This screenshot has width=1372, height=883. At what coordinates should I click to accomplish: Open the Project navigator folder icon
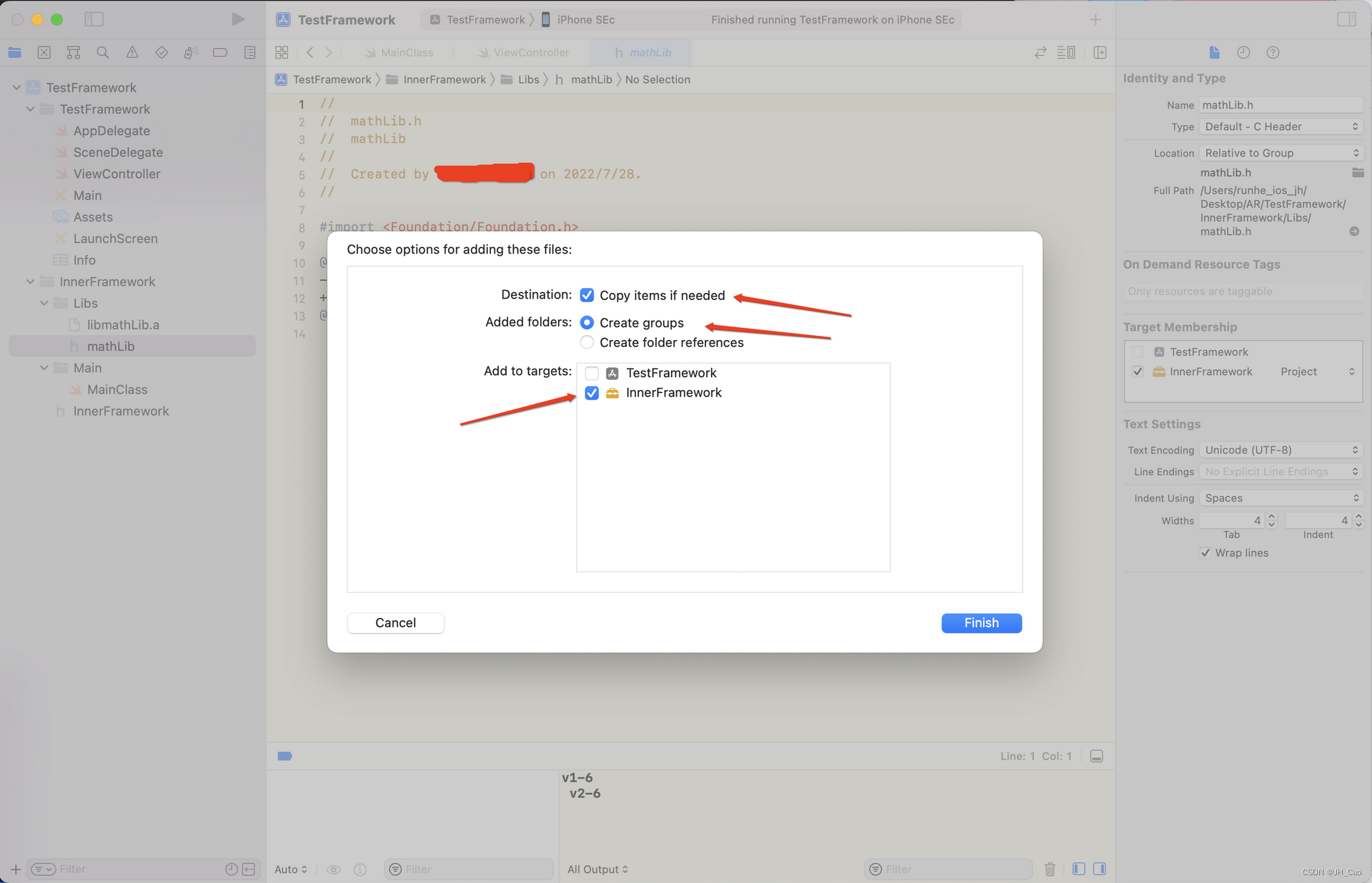[x=15, y=52]
